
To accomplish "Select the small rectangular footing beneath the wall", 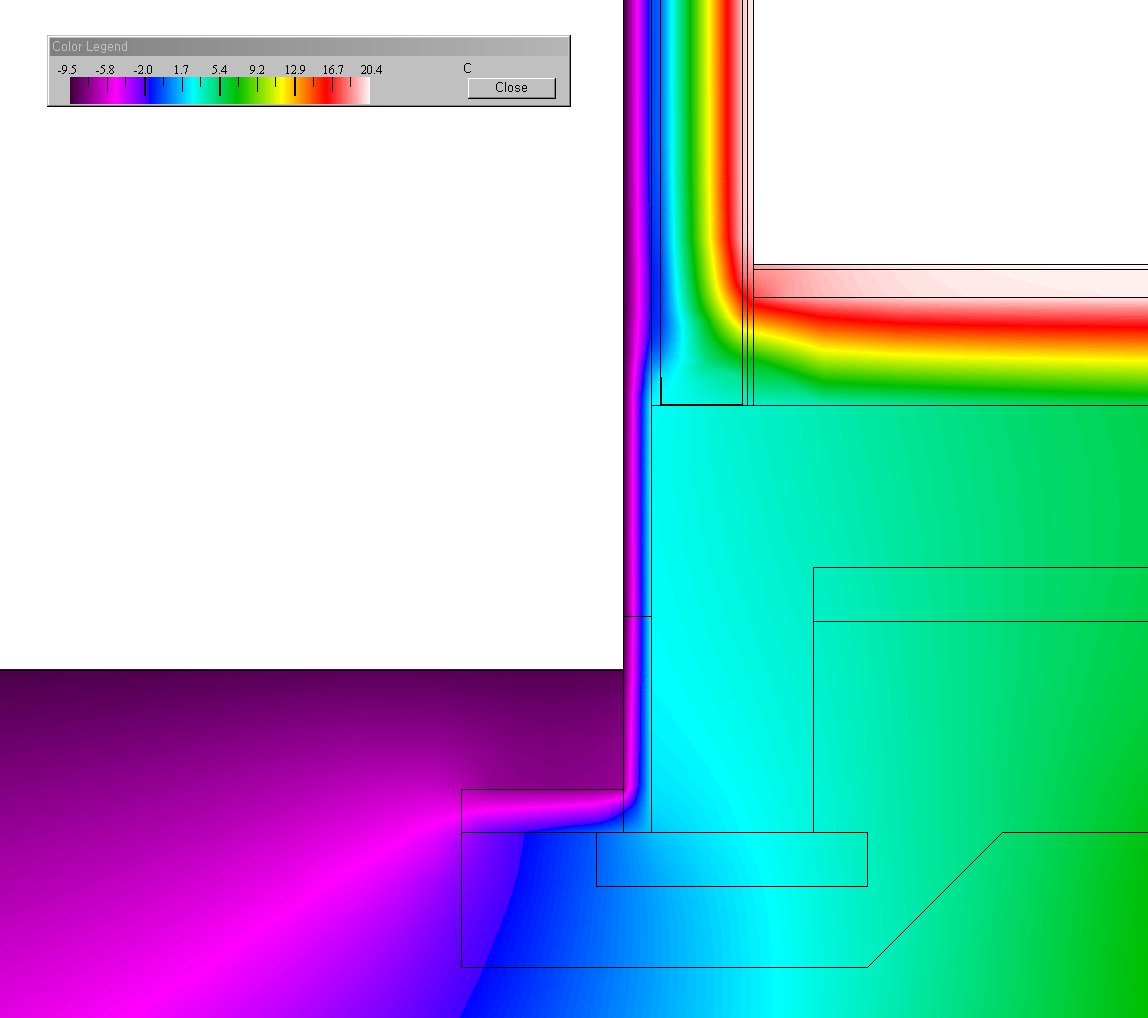I will (730, 859).
